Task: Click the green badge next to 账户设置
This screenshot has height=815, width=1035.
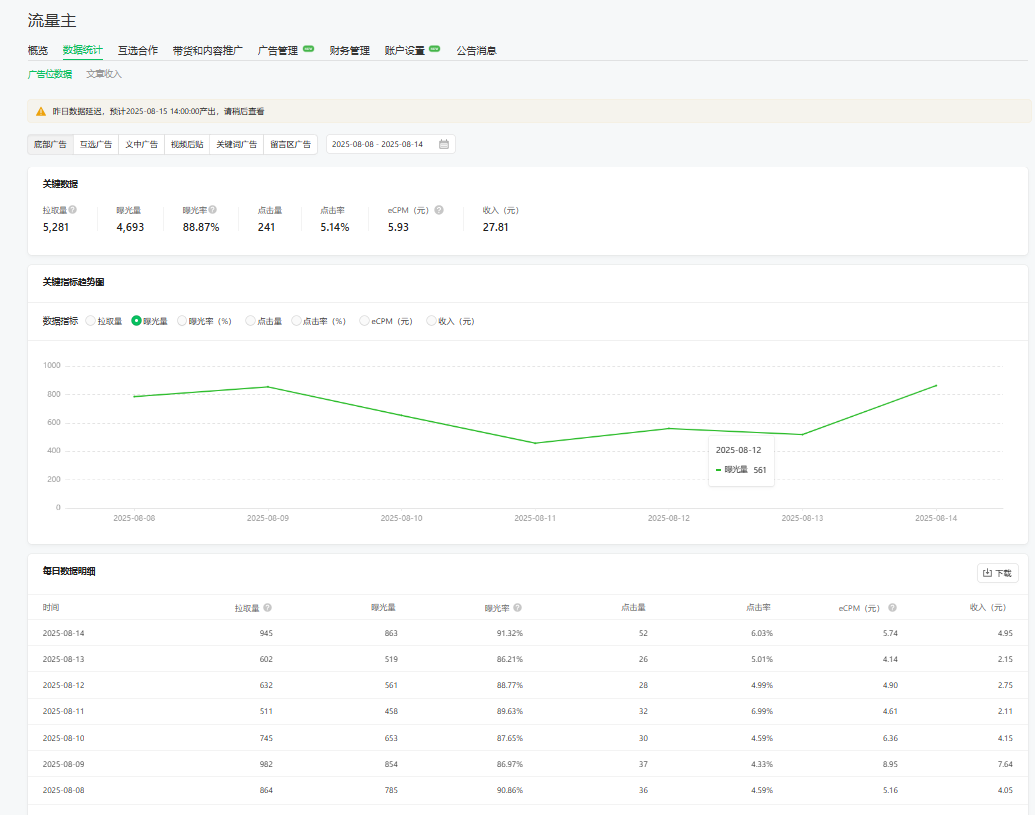Action: click(x=434, y=49)
